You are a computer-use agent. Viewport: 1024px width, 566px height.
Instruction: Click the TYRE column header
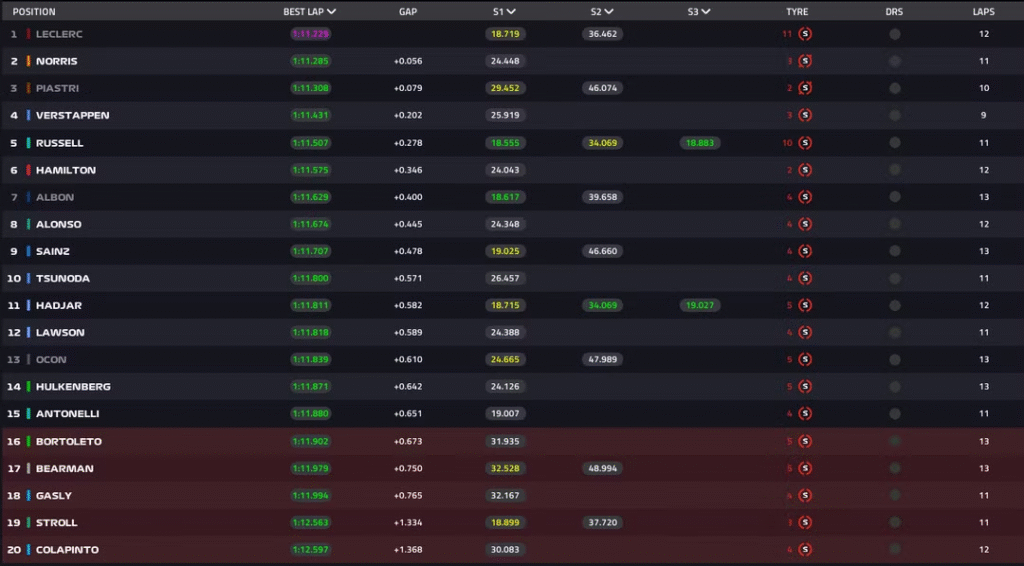click(797, 12)
